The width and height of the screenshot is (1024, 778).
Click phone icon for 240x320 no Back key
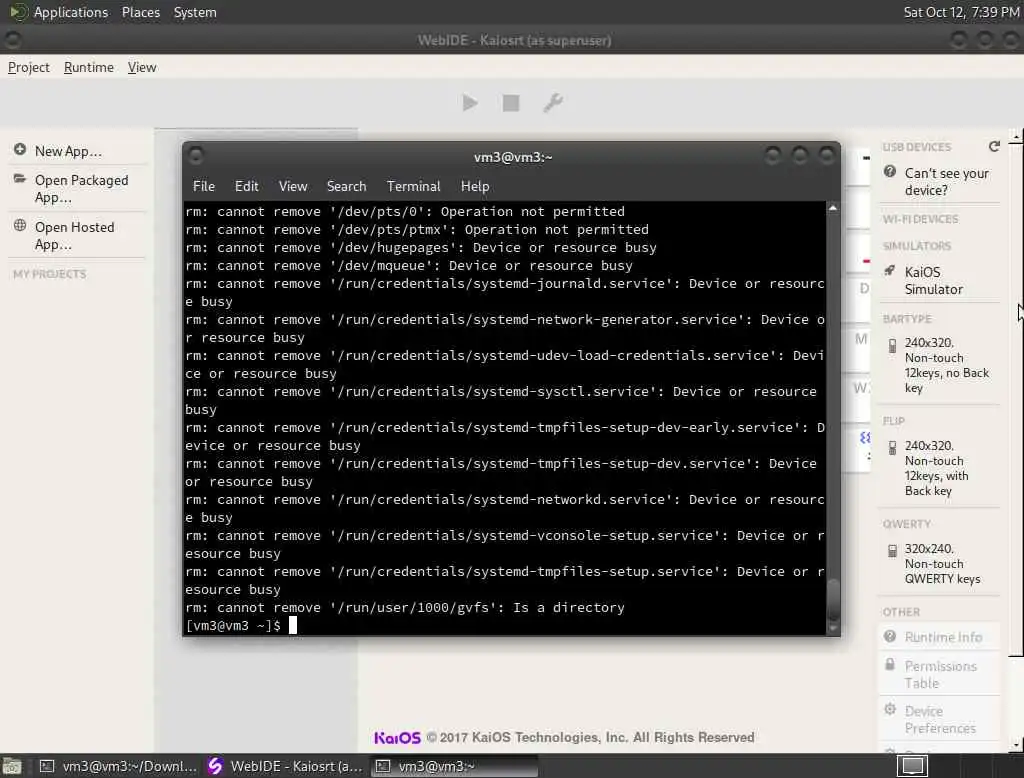click(x=892, y=346)
